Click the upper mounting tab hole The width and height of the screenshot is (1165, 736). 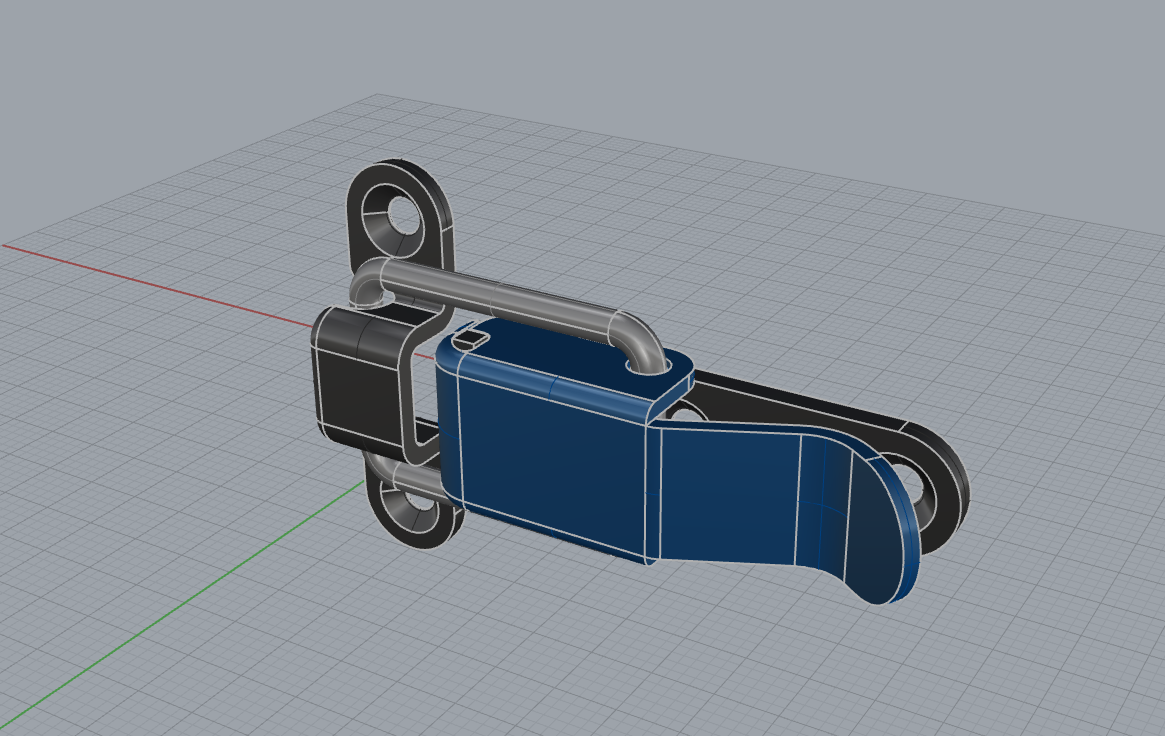[402, 215]
